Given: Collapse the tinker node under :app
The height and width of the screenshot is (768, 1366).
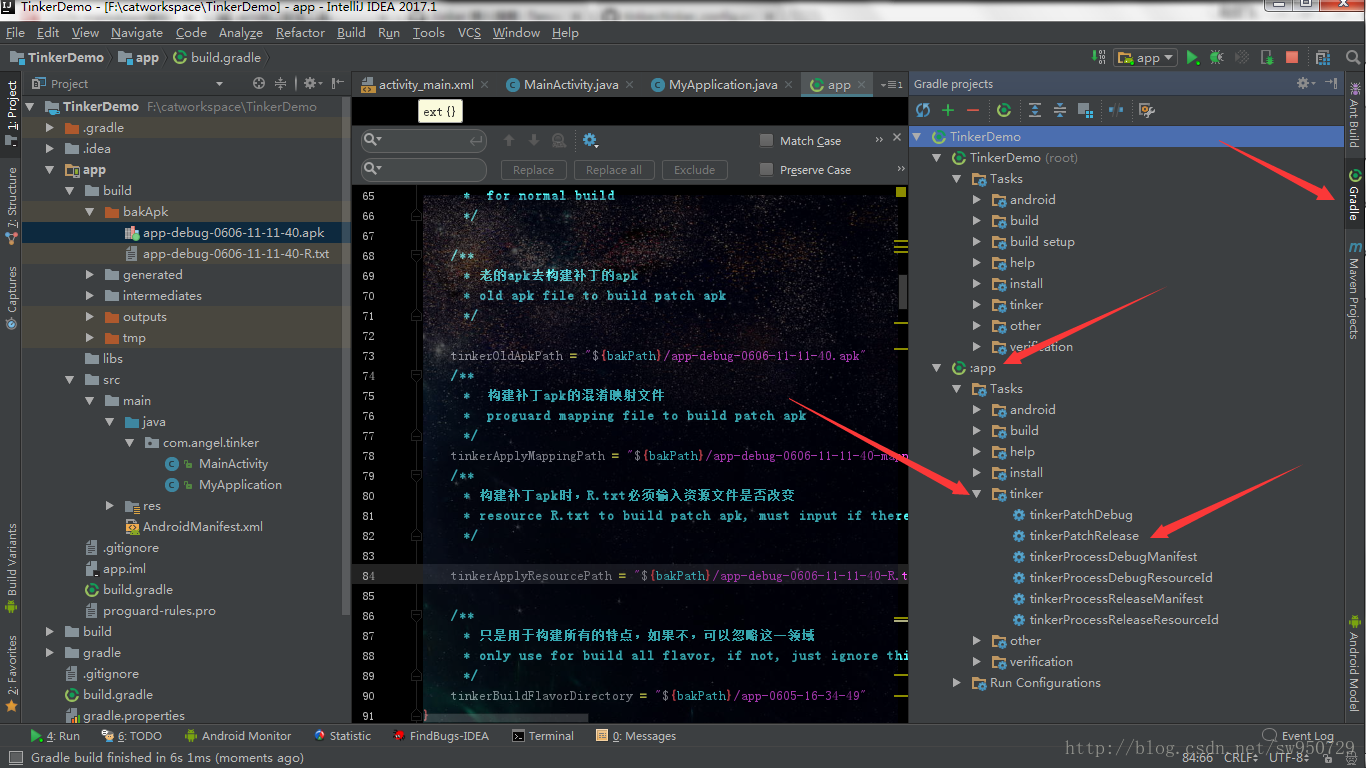Looking at the screenshot, I should pos(977,494).
